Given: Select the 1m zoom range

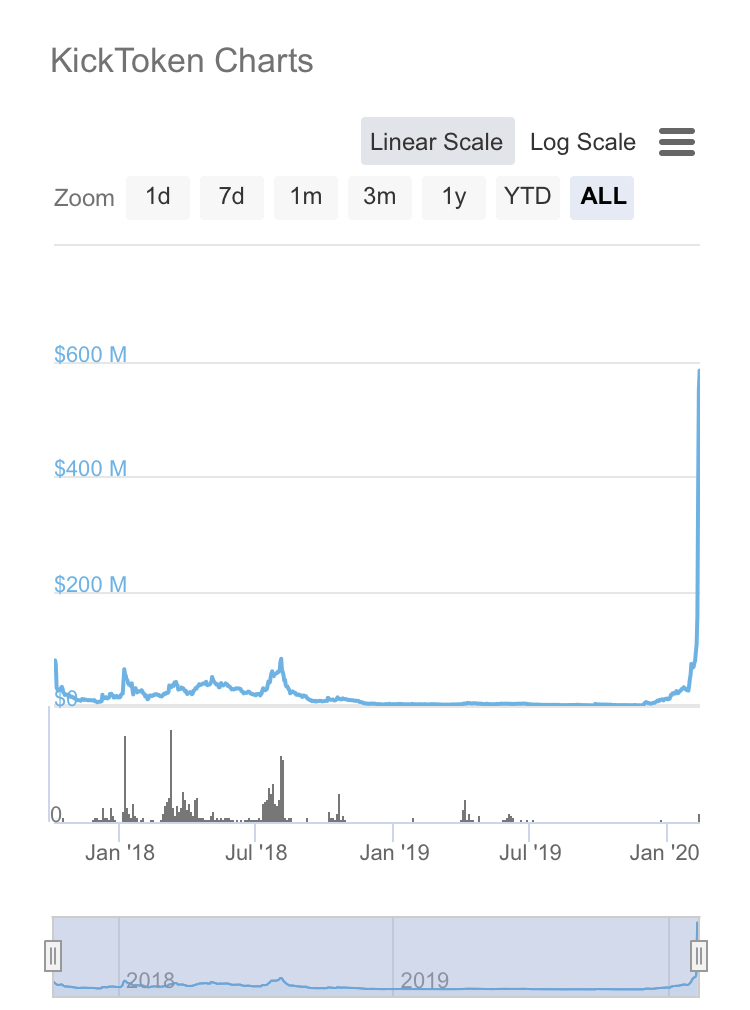Looking at the screenshot, I should click(x=306, y=196).
